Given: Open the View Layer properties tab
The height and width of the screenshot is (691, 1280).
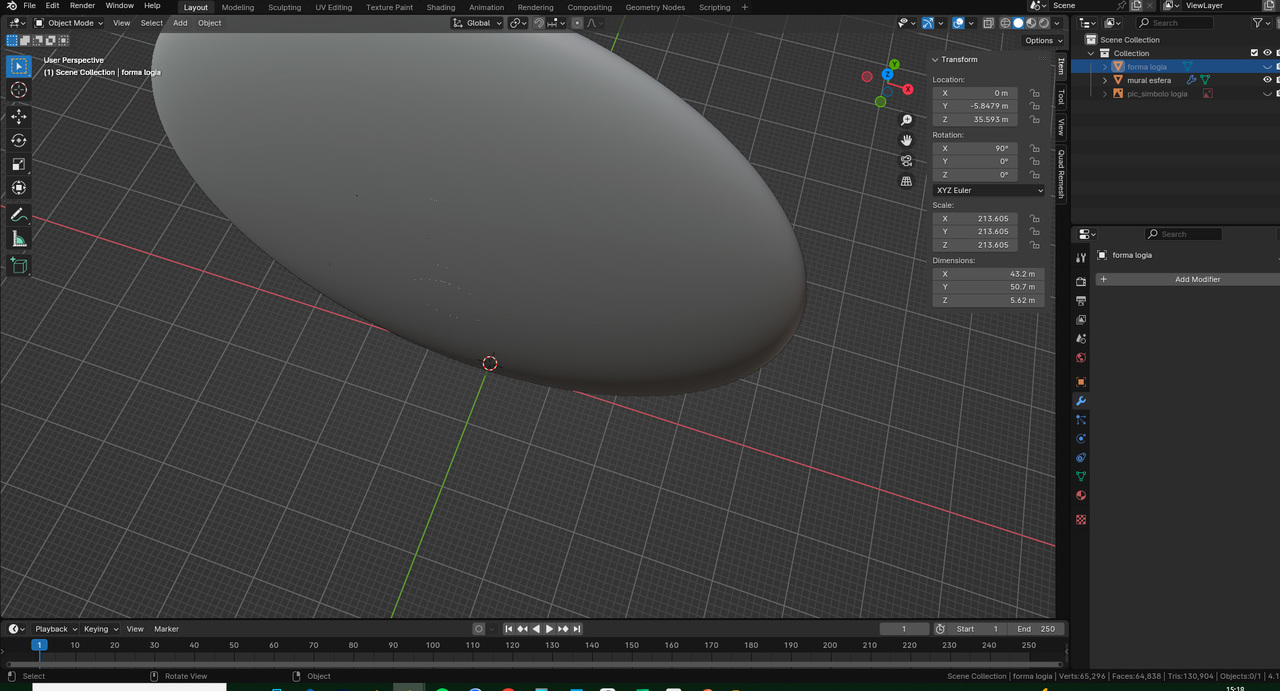Looking at the screenshot, I should [x=1081, y=320].
